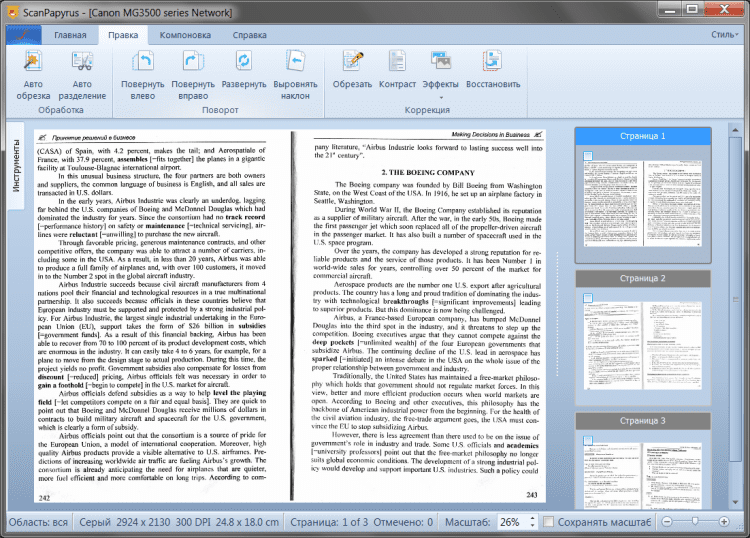Click the ScanPapyrus title bar app icon
750x538 pixels.
point(12,12)
